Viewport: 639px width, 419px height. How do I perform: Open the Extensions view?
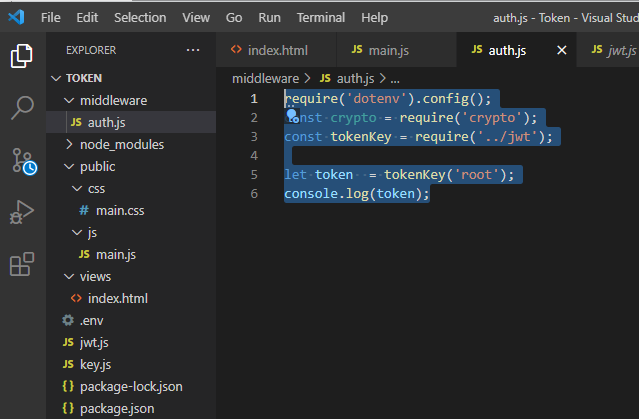[x=22, y=264]
